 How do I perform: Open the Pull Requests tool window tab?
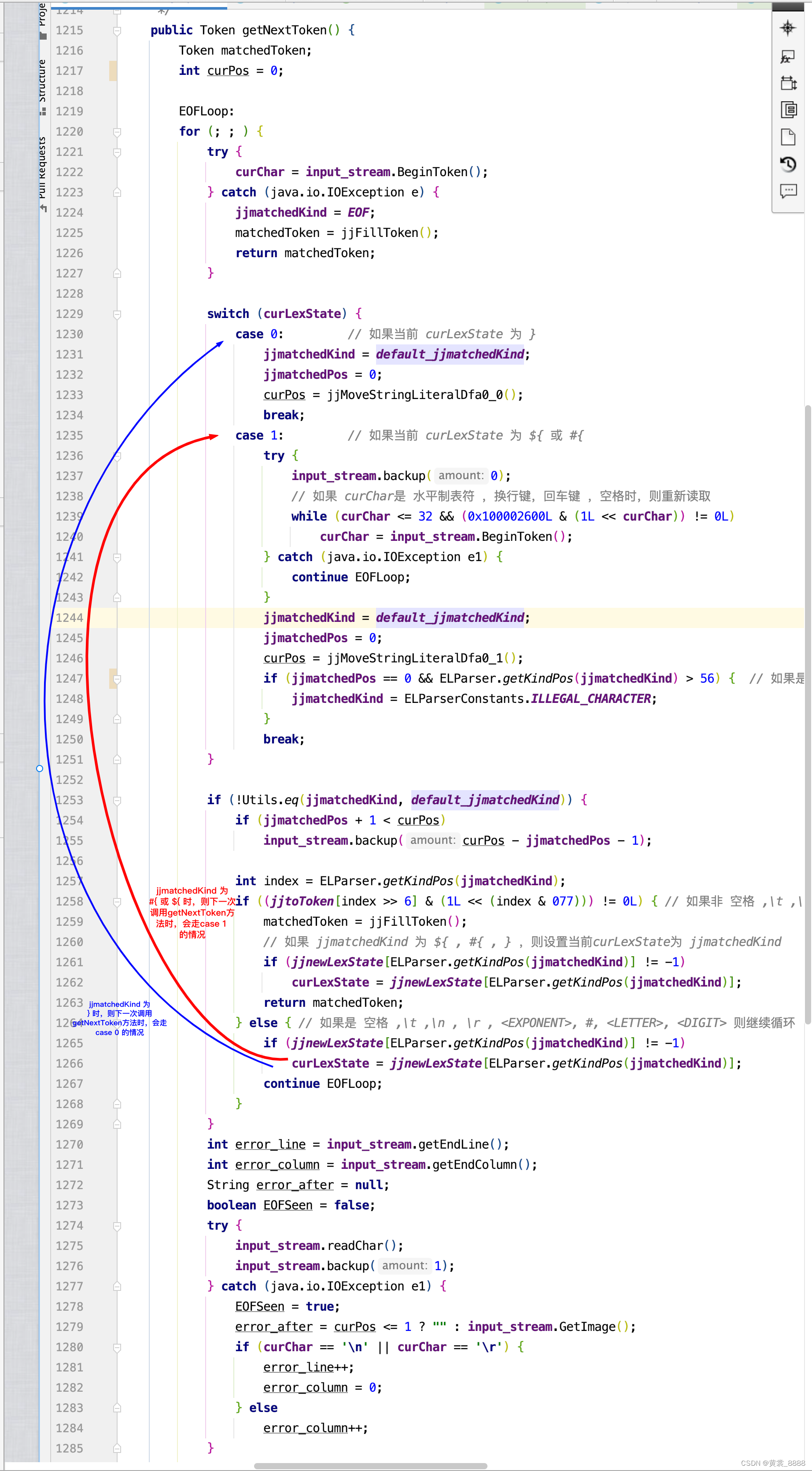[43, 174]
